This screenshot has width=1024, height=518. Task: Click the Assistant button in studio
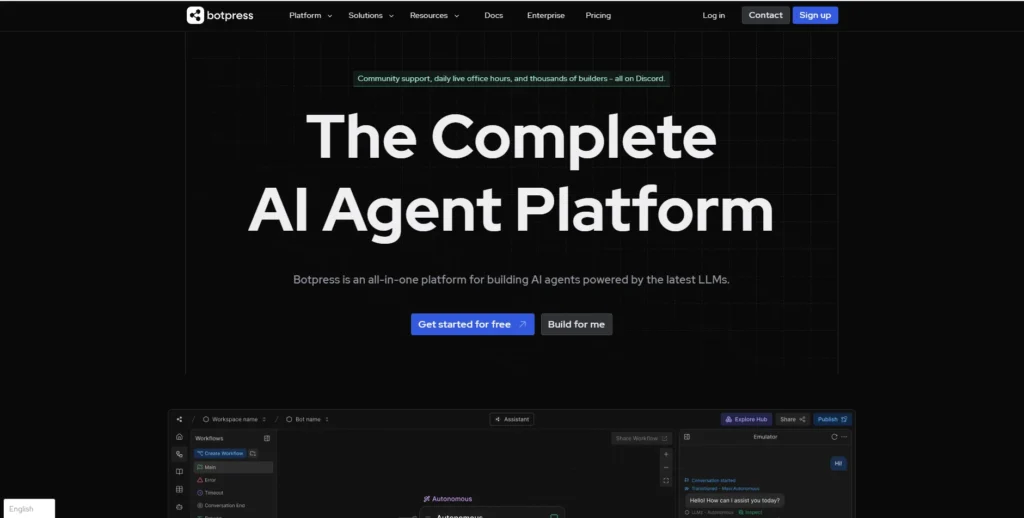(511, 419)
